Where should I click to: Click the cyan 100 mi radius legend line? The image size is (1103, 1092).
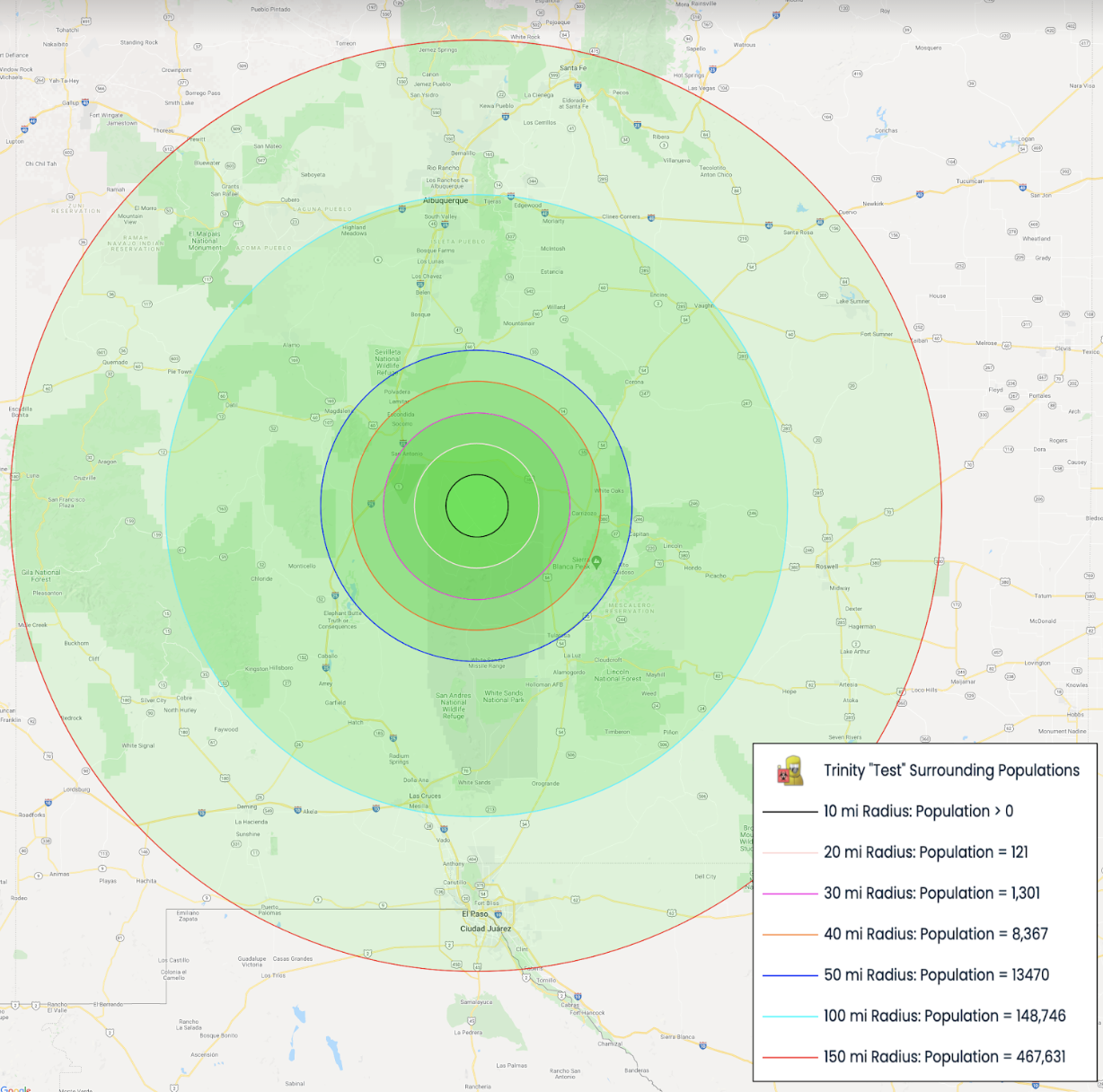[790, 1017]
